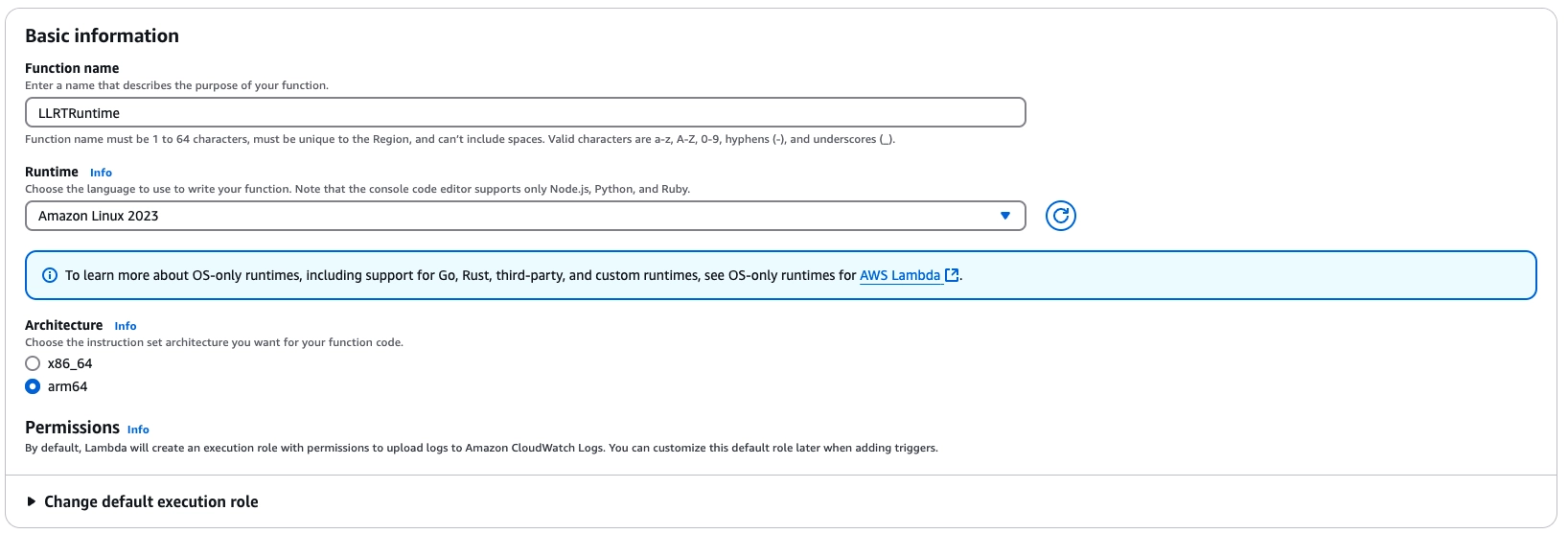Click the Permissions section heading

(72, 428)
